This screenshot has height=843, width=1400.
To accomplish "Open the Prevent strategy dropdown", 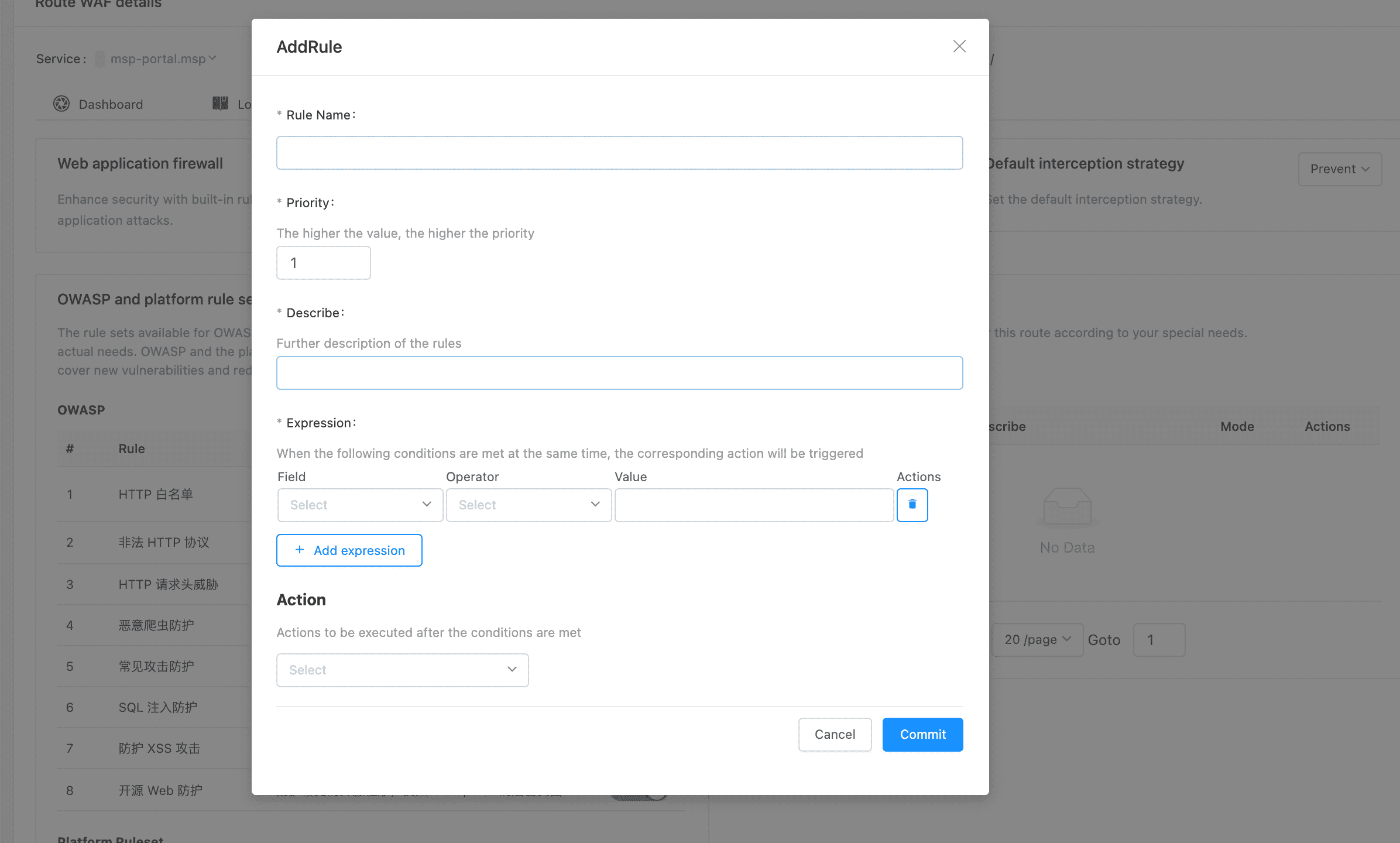I will (1340, 169).
